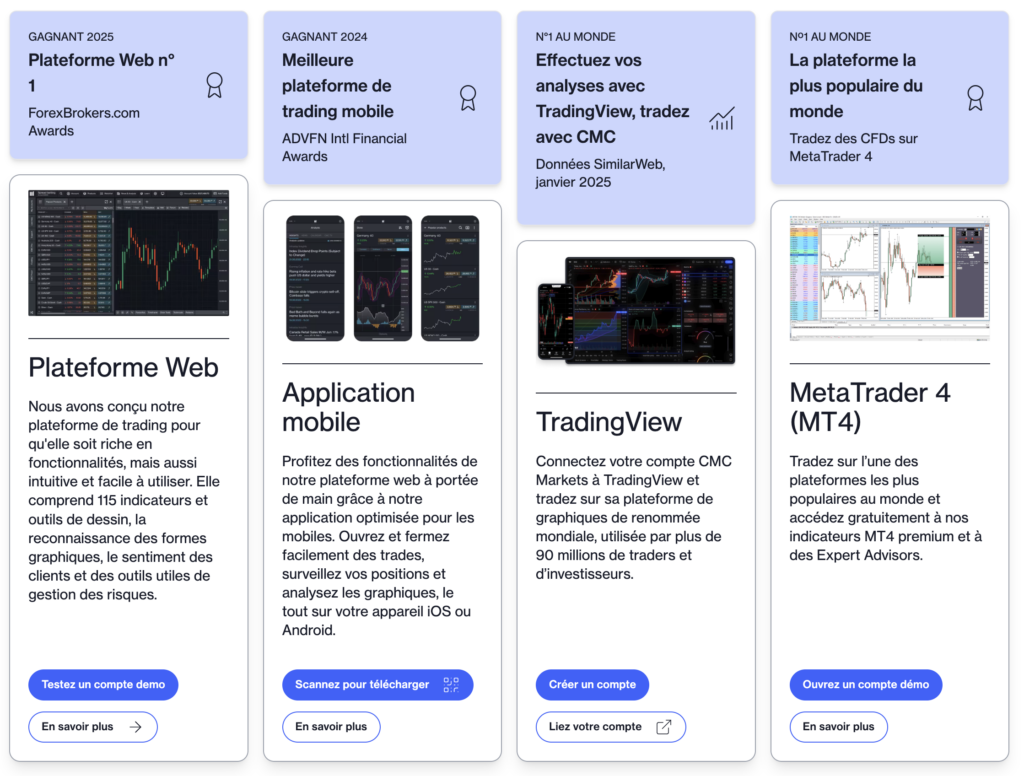The height and width of the screenshot is (776, 1024).
Task: Open the middle phone screenshot in Application mobile
Action: tap(383, 278)
